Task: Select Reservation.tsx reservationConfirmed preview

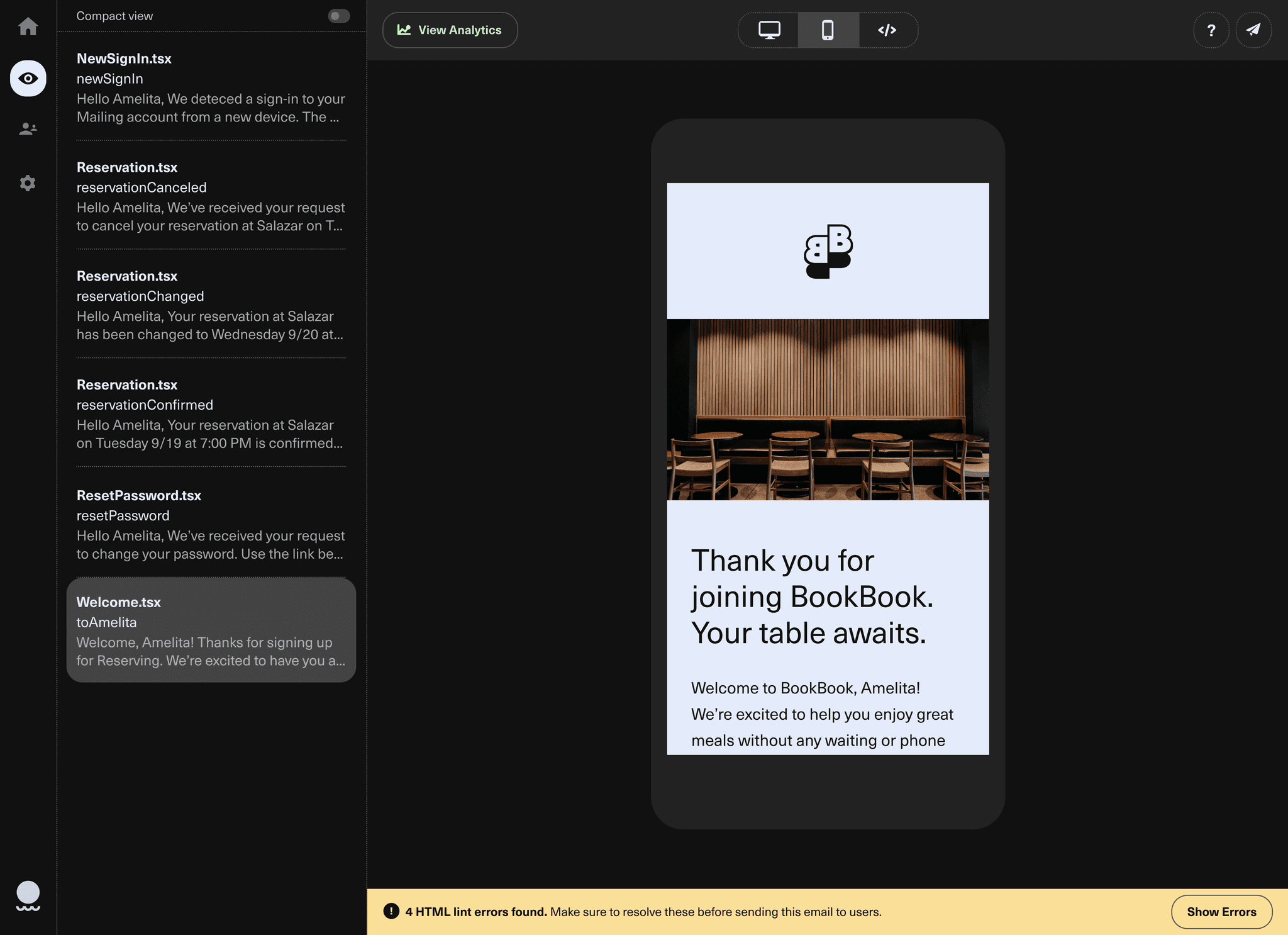Action: (x=211, y=414)
